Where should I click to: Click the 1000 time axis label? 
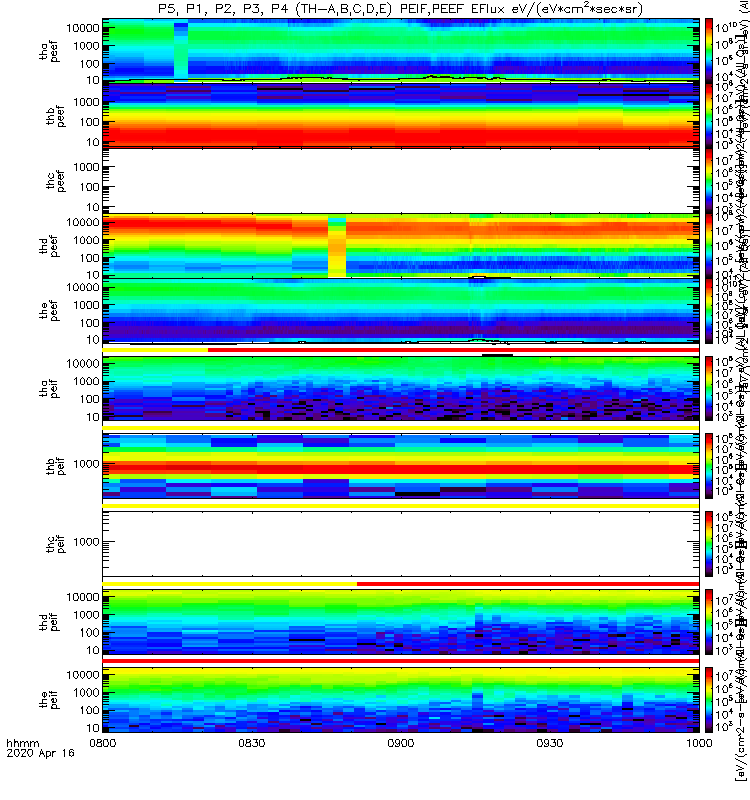(x=699, y=743)
